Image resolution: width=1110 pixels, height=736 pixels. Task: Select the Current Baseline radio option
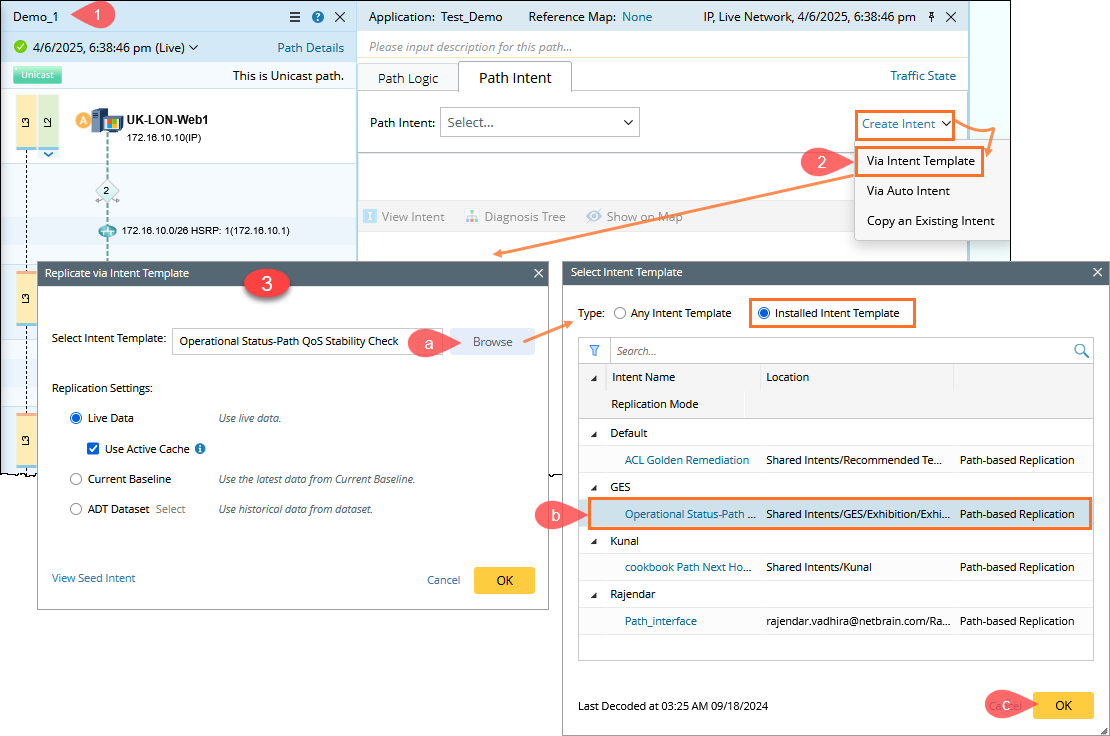click(76, 479)
